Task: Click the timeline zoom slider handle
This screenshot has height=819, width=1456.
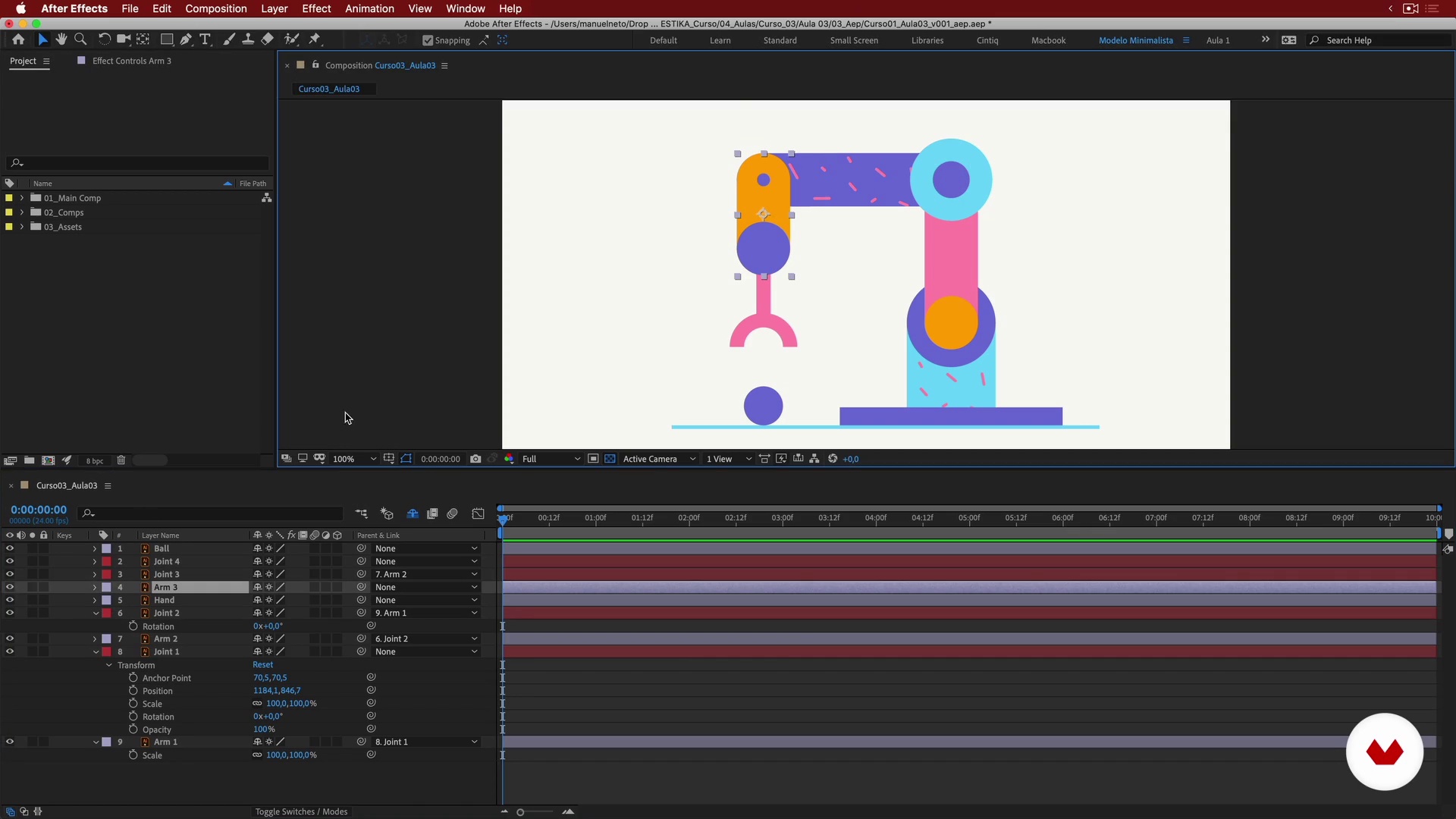Action: pos(520,812)
